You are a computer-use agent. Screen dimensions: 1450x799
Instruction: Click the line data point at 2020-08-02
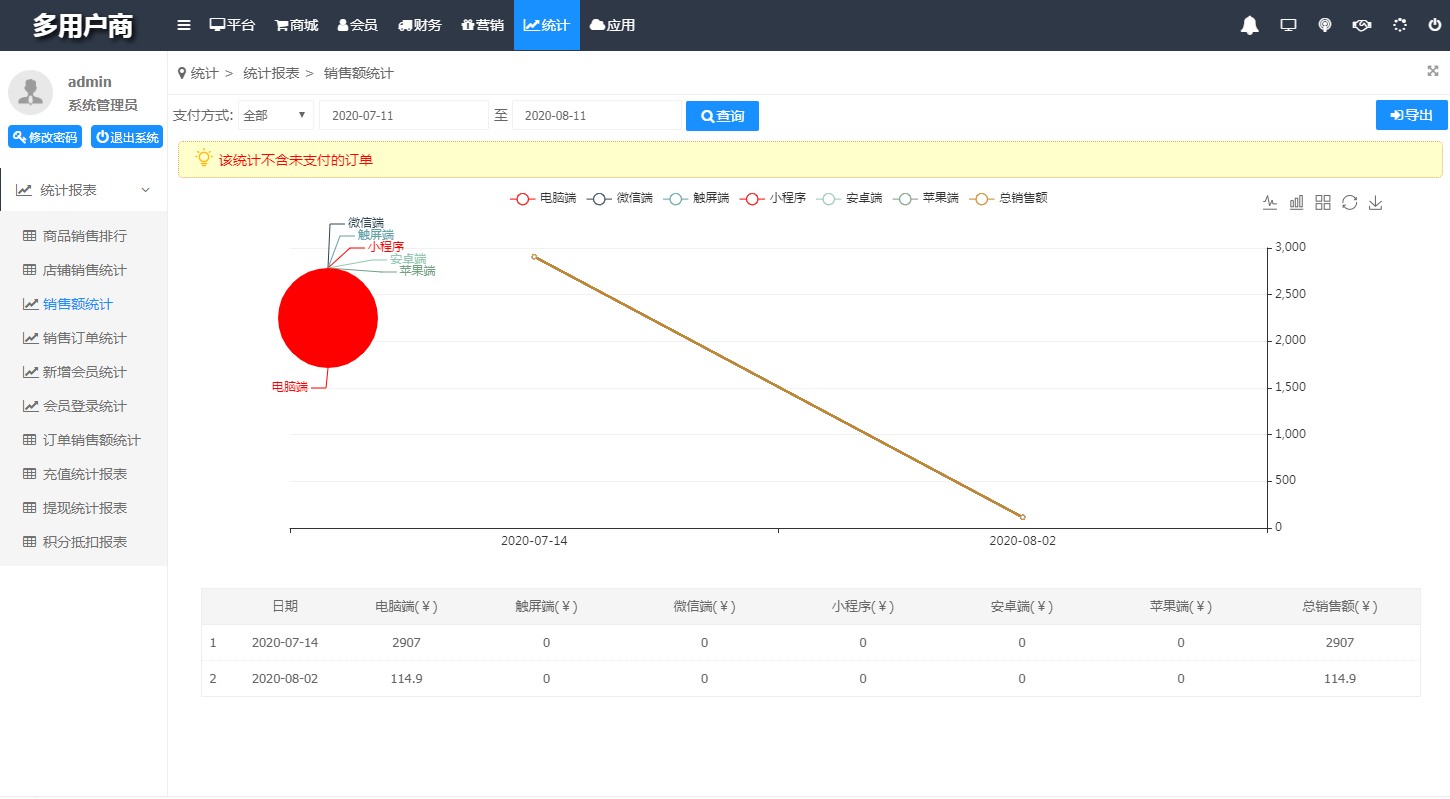pos(1022,517)
